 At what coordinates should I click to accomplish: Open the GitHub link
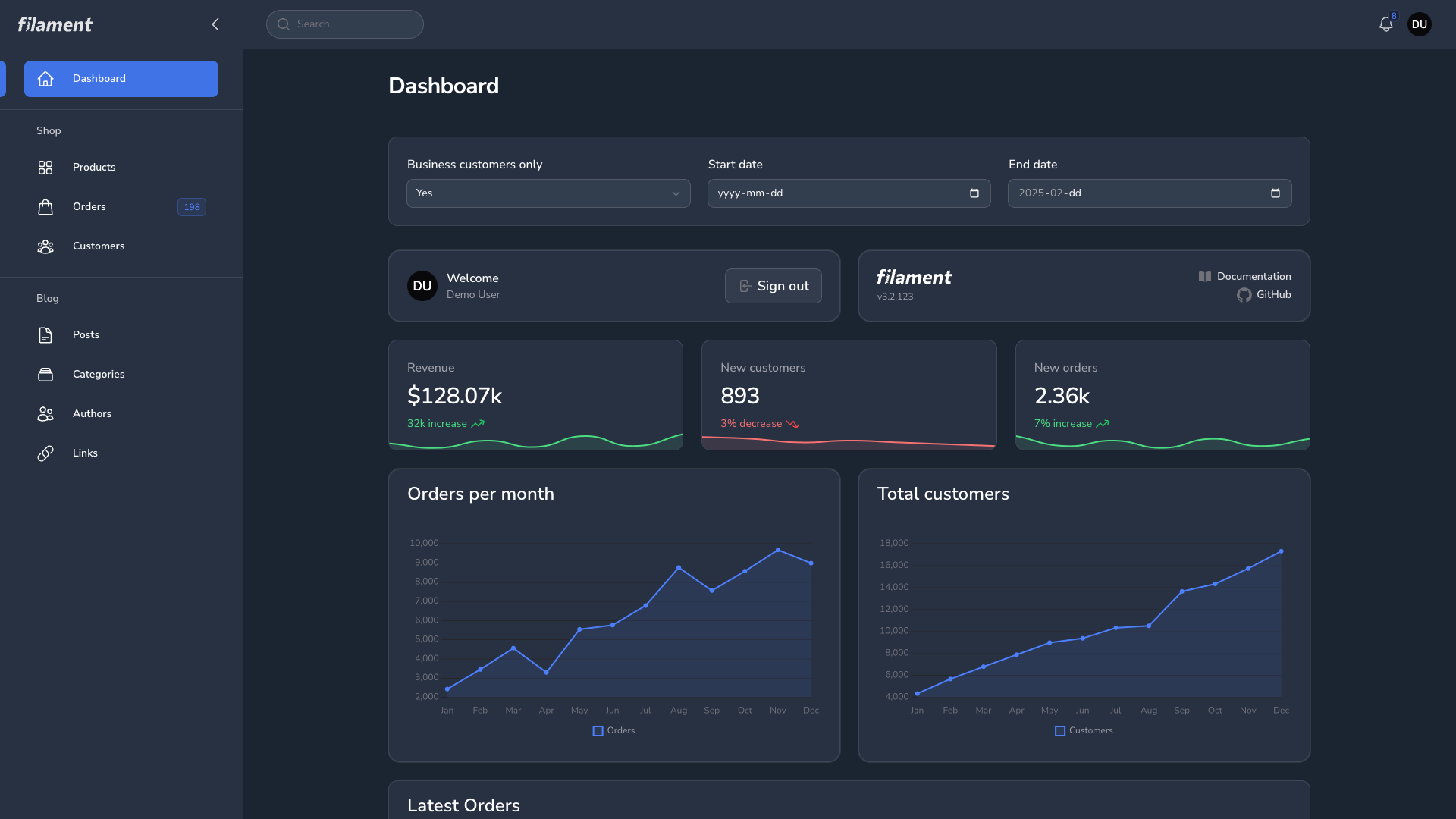(x=1272, y=295)
